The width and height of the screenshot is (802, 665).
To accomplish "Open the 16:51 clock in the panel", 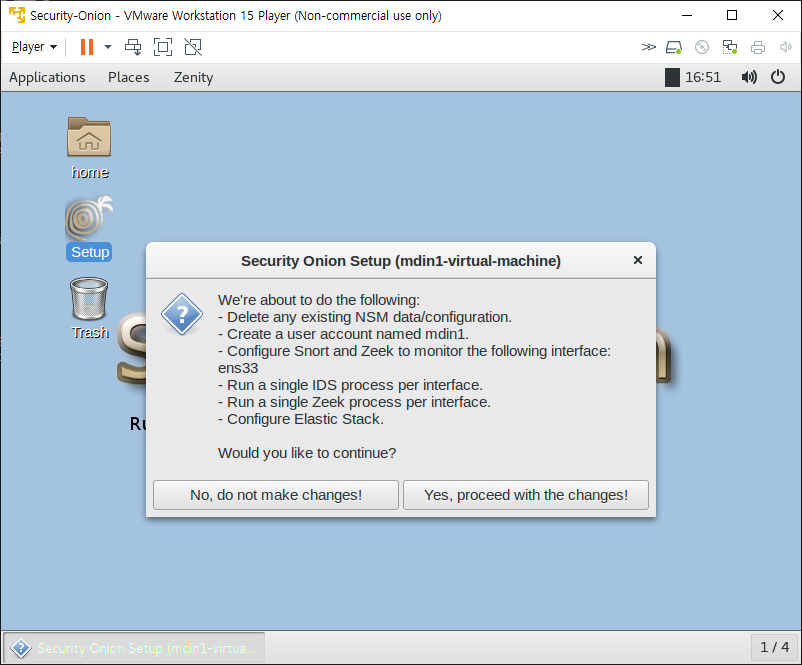I will coord(703,77).
